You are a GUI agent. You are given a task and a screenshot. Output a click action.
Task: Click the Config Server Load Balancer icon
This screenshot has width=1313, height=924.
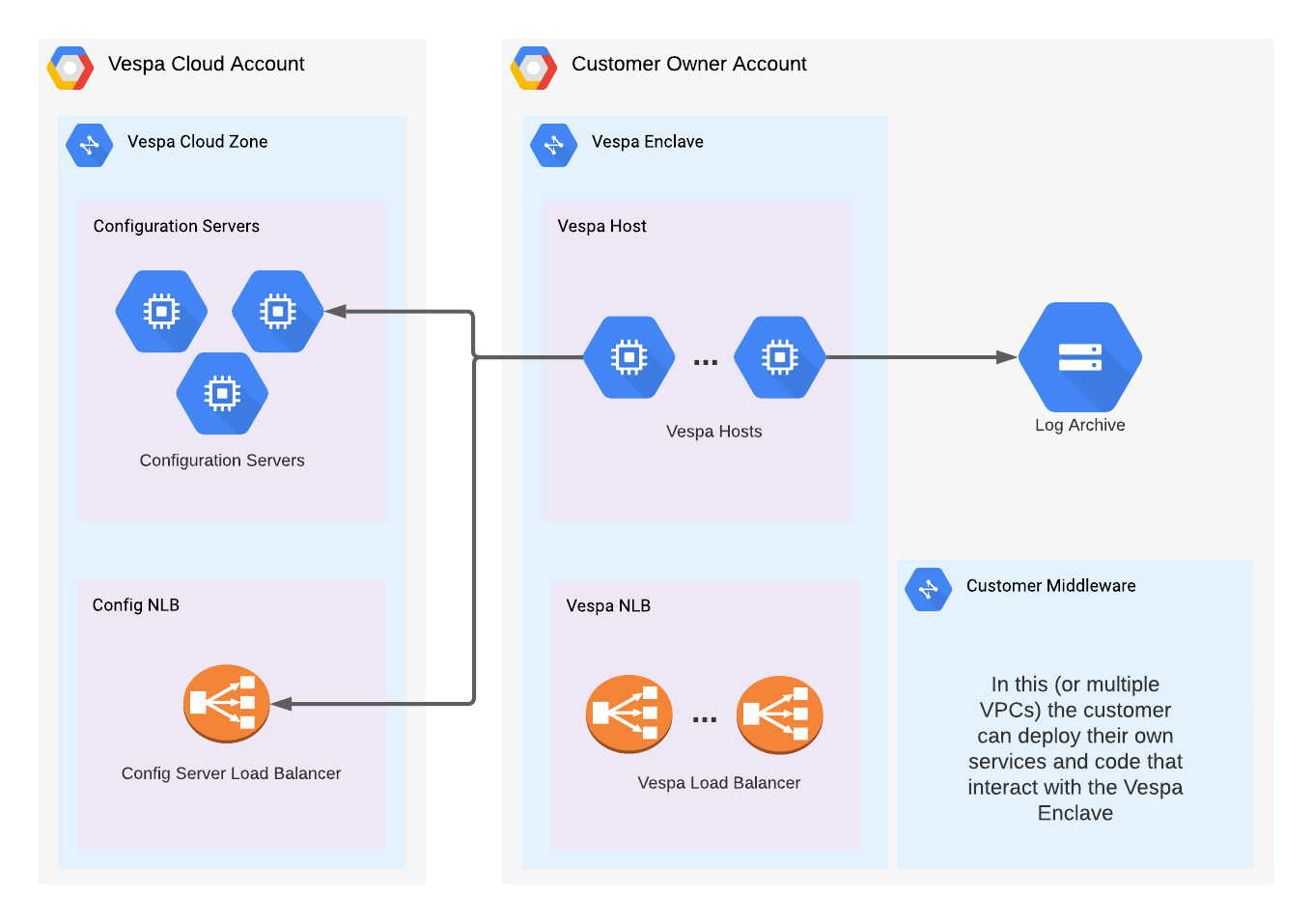pos(226,703)
